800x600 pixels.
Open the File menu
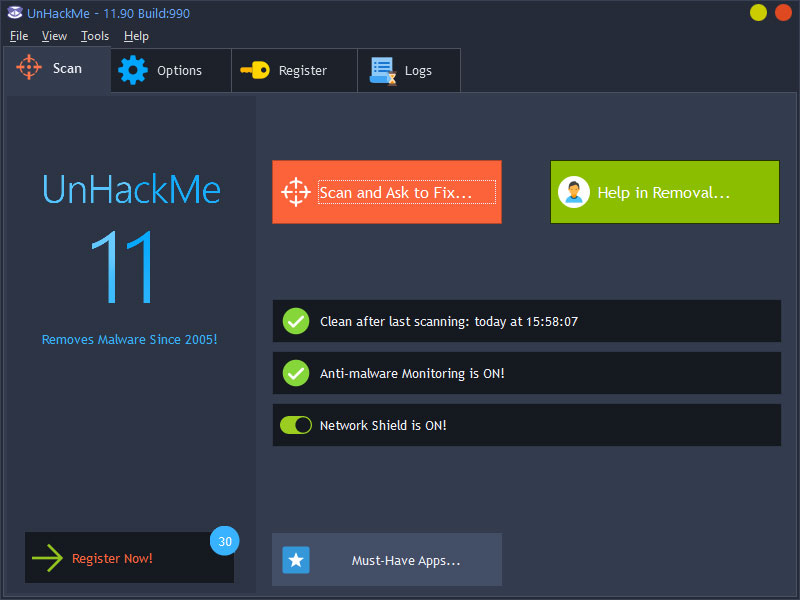point(19,36)
